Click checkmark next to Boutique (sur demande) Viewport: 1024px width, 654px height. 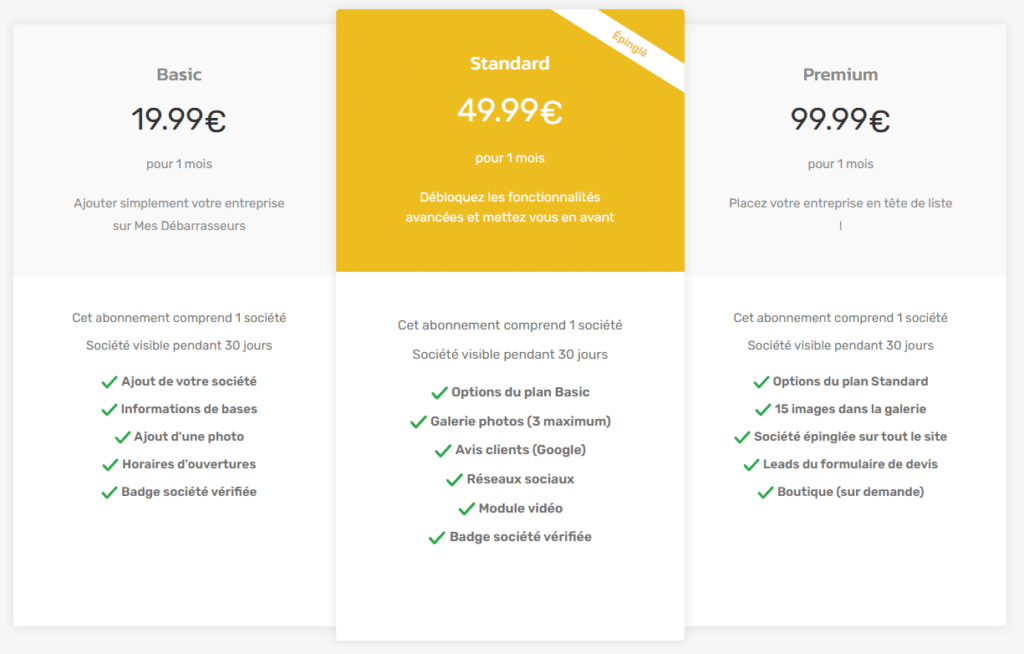point(765,493)
